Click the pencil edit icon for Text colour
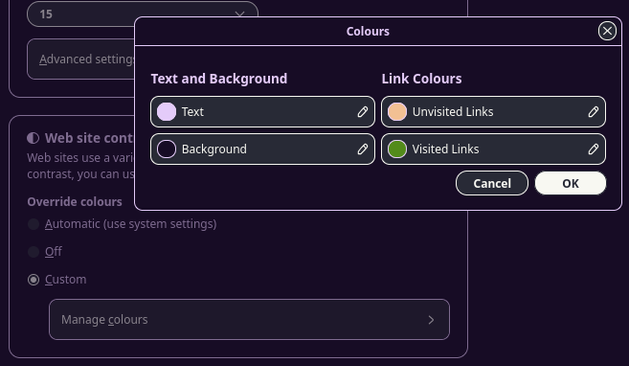Image resolution: width=629 pixels, height=366 pixels. pyautogui.click(x=363, y=112)
